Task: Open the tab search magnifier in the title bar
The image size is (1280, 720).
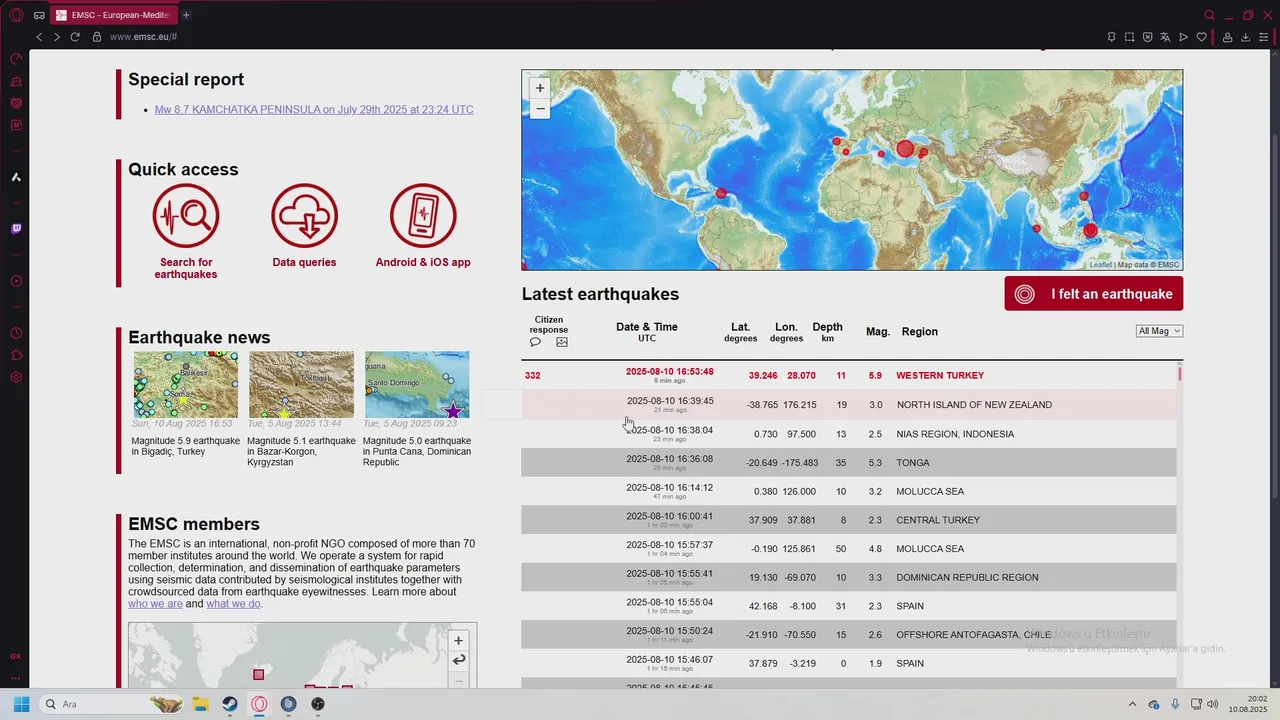Action: coord(1209,15)
